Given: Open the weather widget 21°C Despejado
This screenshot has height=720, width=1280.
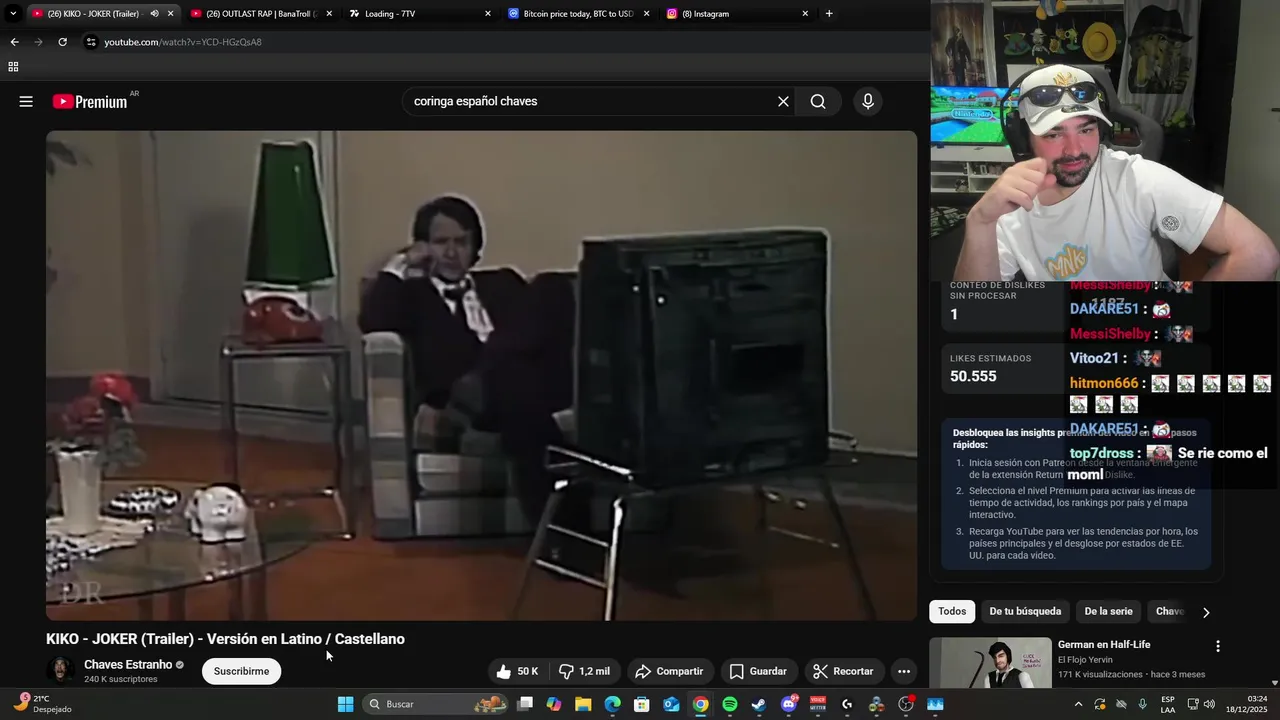Looking at the screenshot, I should pyautogui.click(x=44, y=703).
